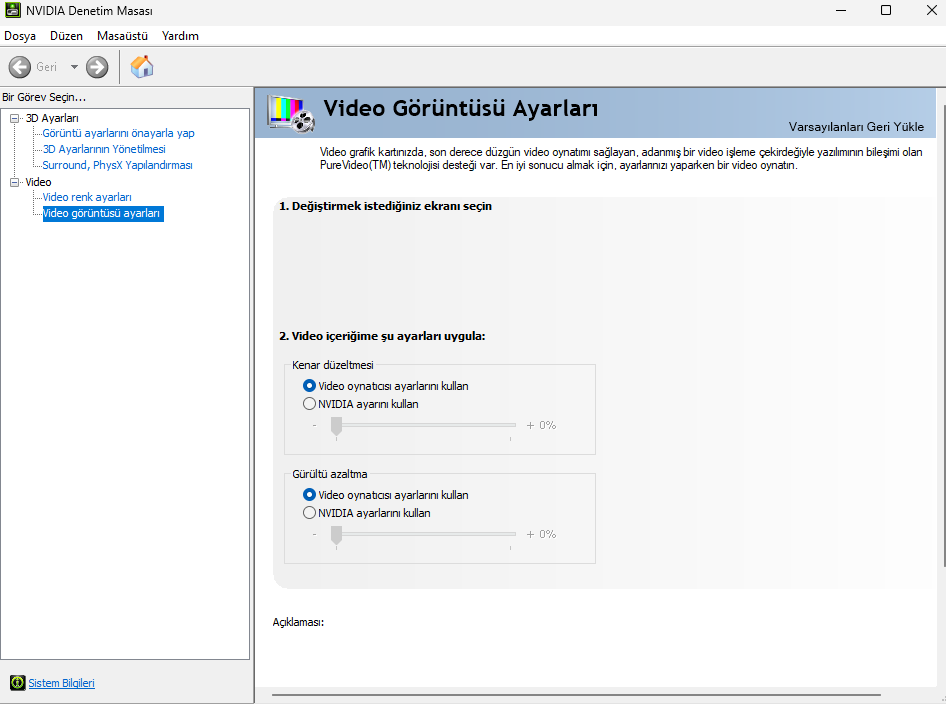Click the video settings header film icon
Viewport: 946px width, 704px height.
click(x=291, y=112)
